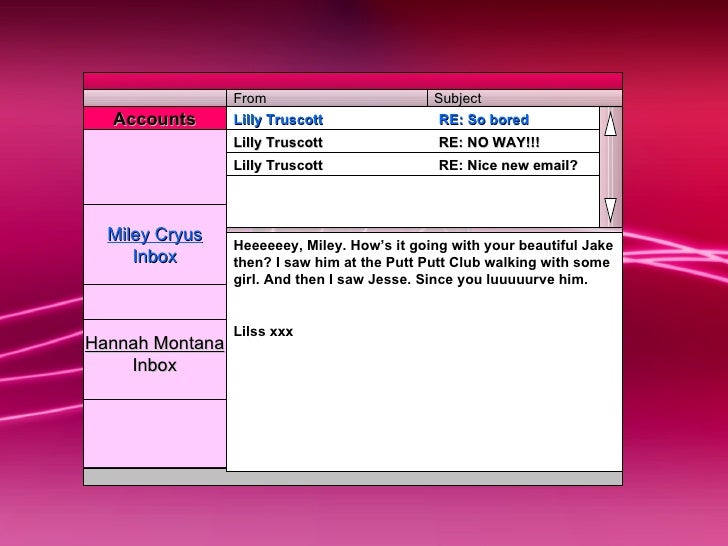This screenshot has width=728, height=546.
Task: Click the signature Lilss xxx
Action: pos(263,332)
